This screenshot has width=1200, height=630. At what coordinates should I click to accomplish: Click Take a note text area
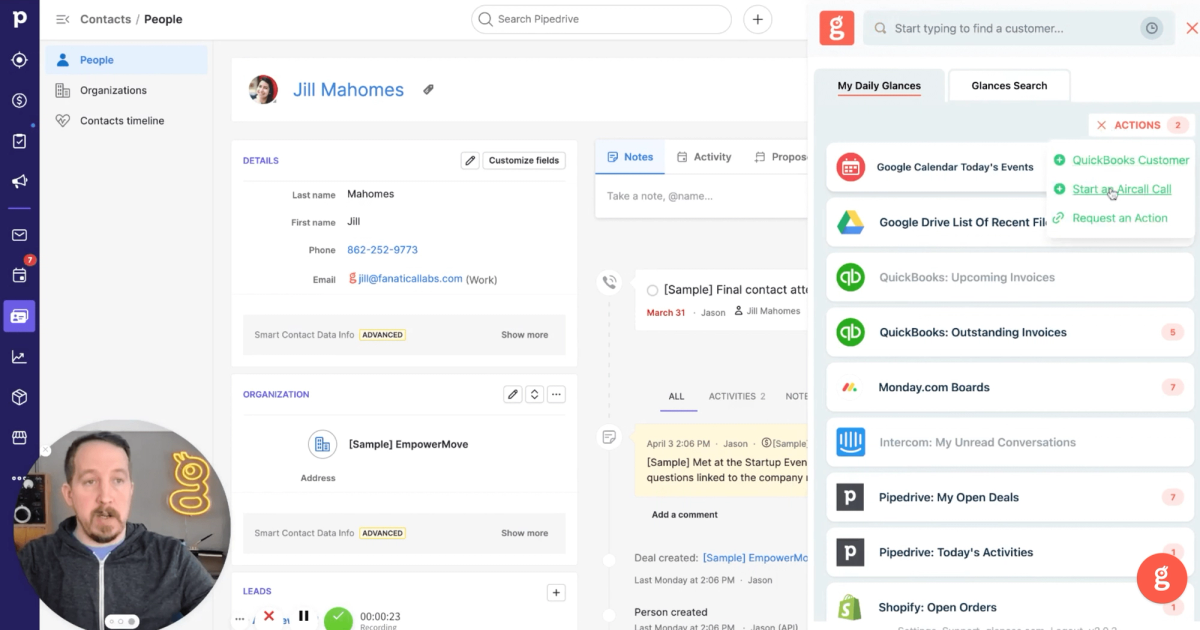[x=700, y=196]
